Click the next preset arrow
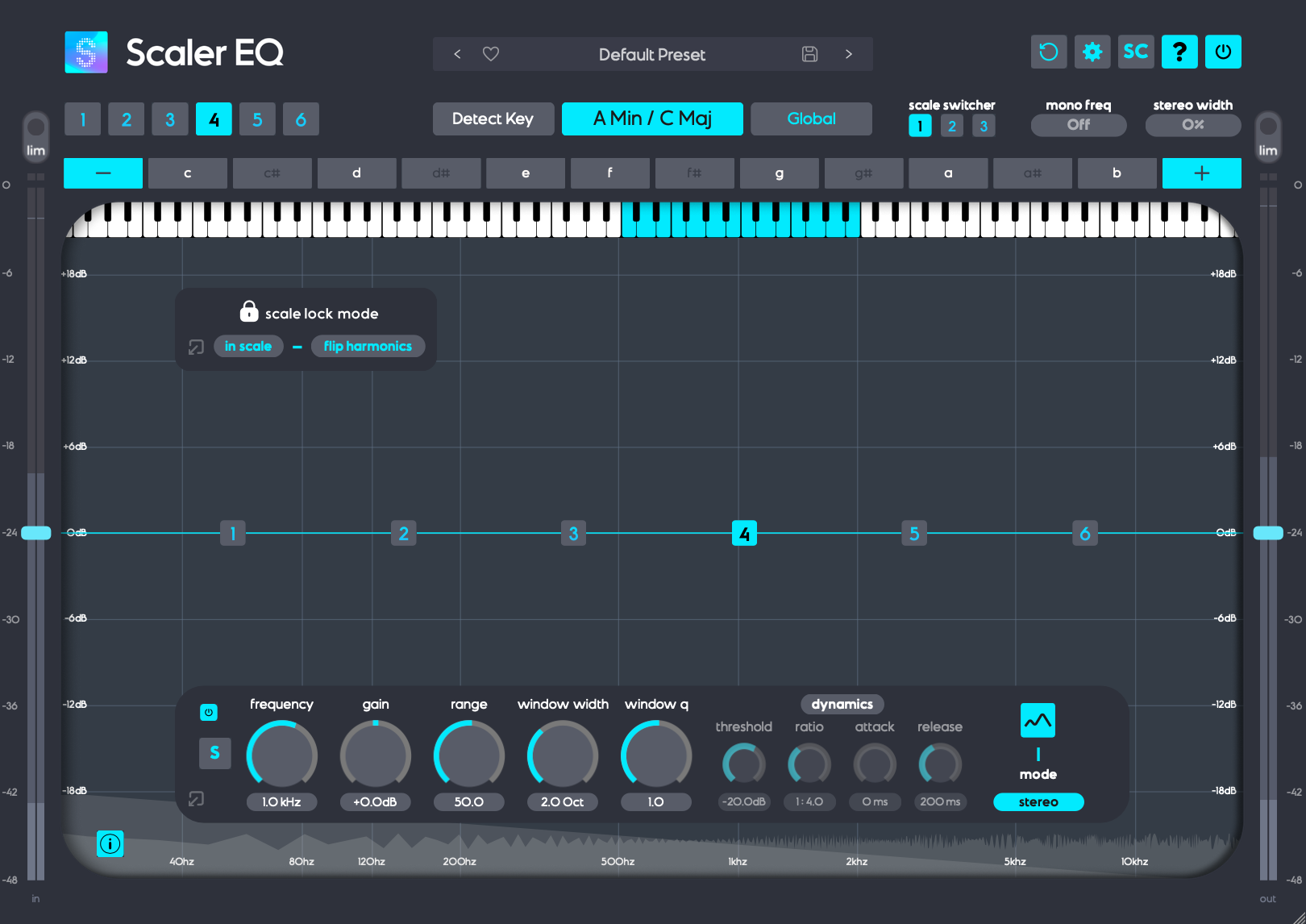The image size is (1306, 924). [x=848, y=54]
